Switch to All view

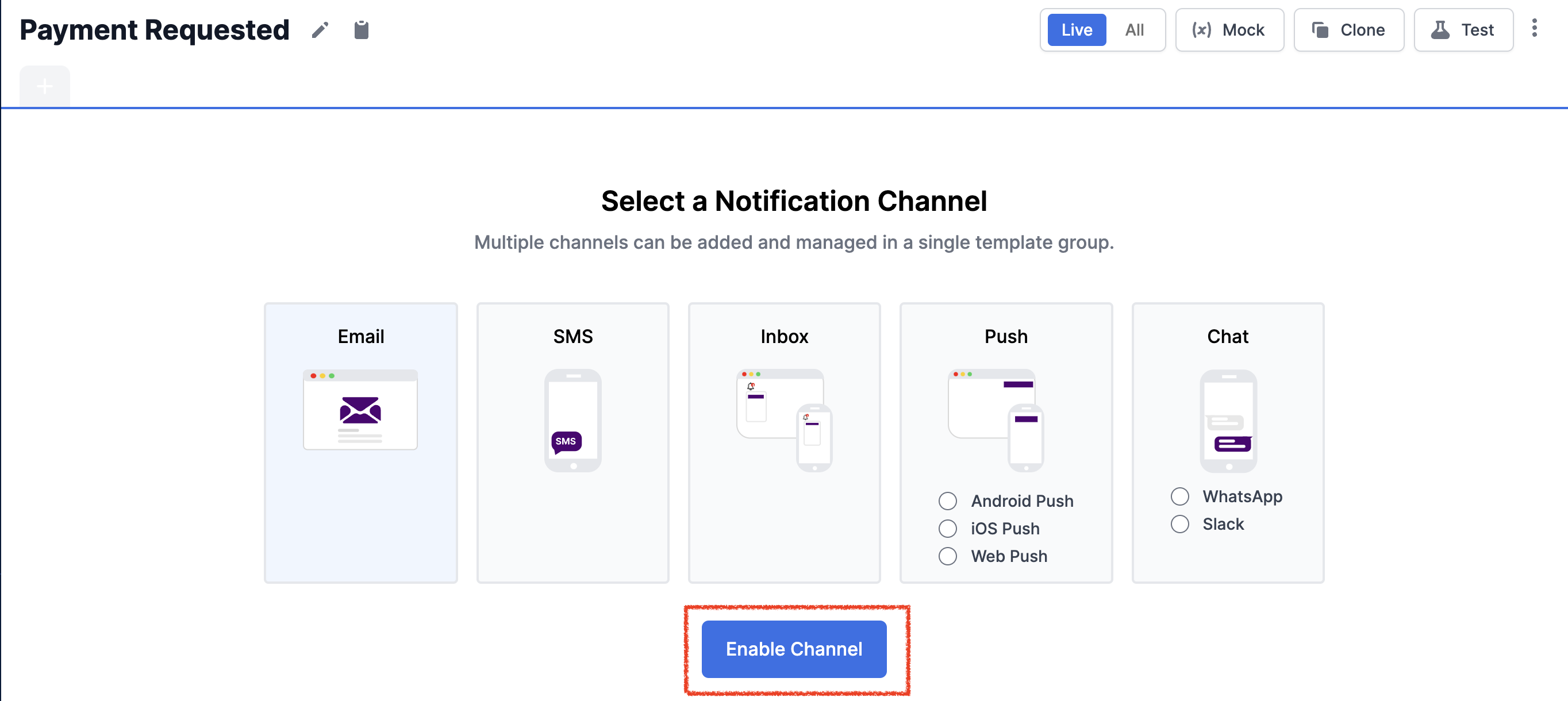pyautogui.click(x=1134, y=30)
